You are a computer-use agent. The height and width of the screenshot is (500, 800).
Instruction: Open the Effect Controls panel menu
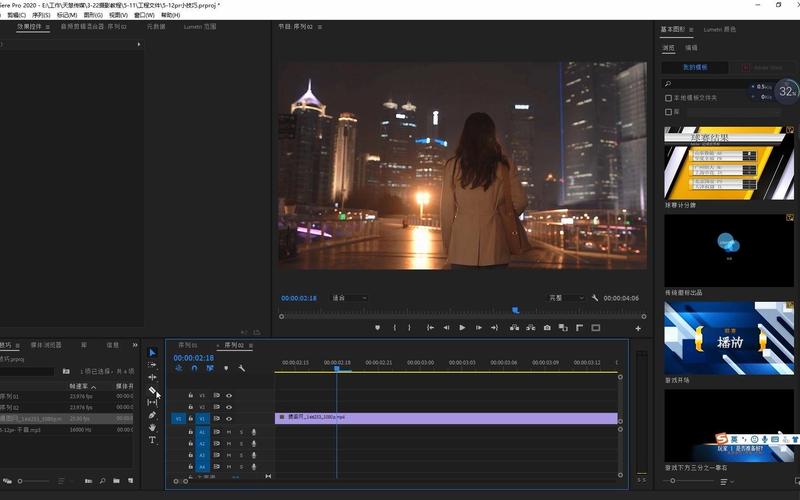47,27
